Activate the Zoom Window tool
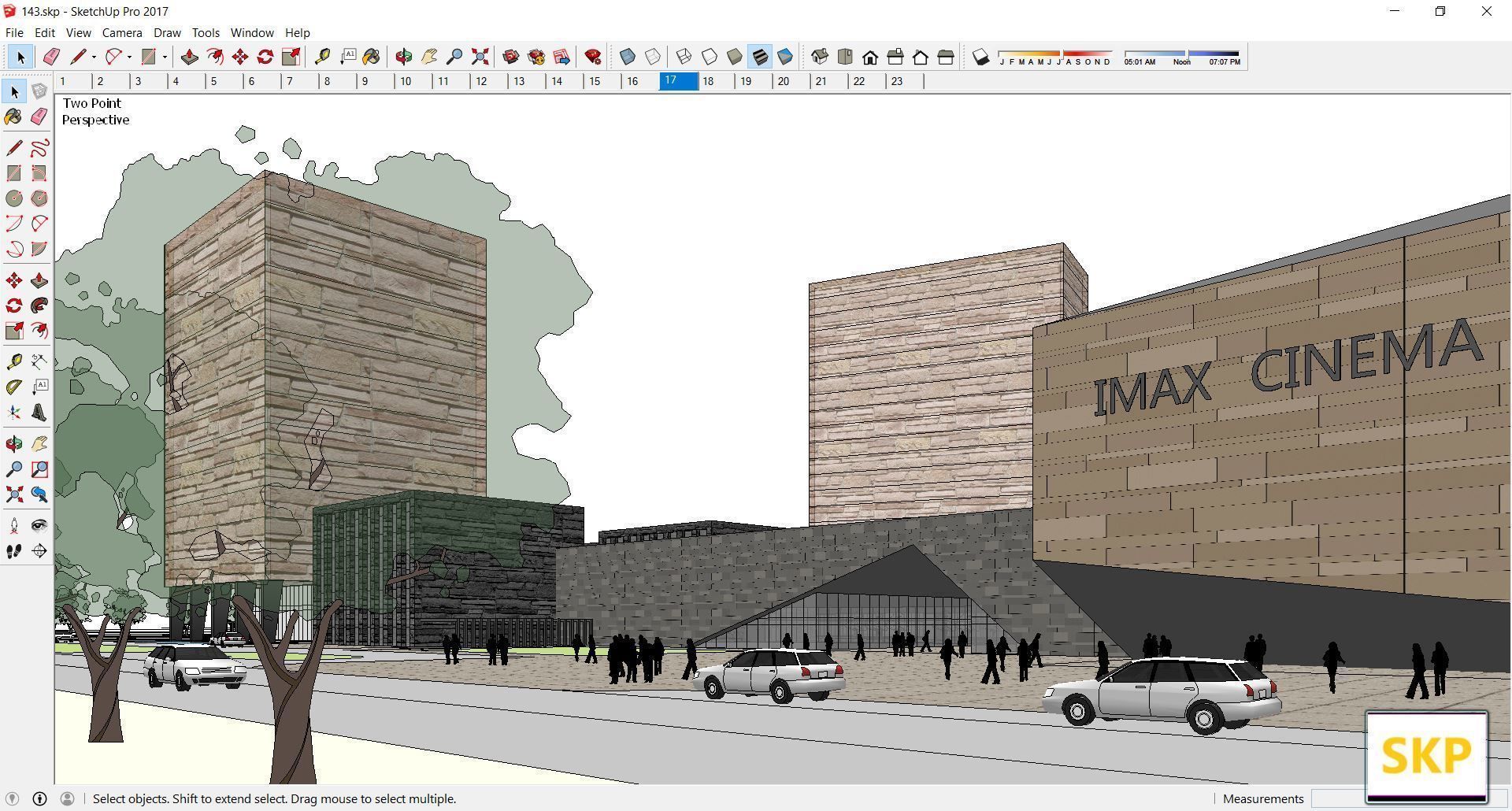1512x811 pixels. (39, 469)
